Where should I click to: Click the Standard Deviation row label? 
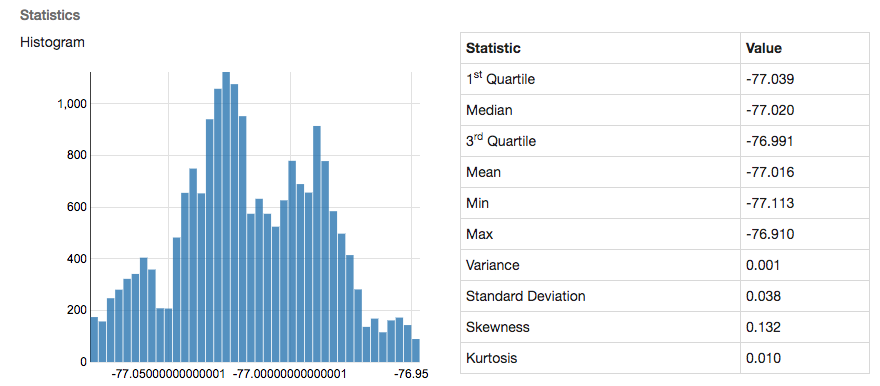[x=525, y=296]
